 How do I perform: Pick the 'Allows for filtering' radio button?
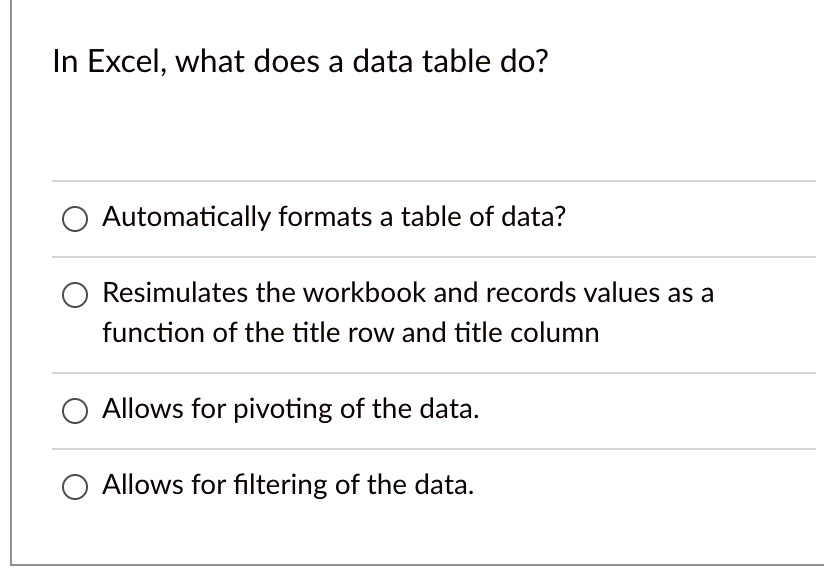75,486
